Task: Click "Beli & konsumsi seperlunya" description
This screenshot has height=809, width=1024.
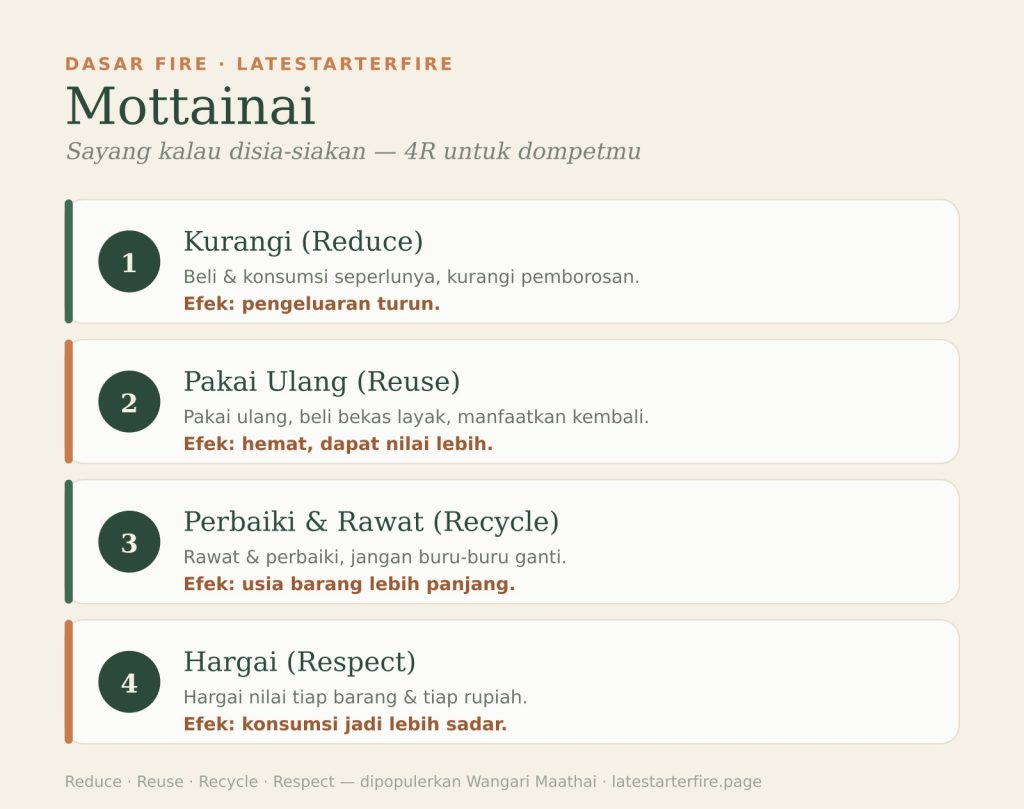Action: tap(310, 277)
